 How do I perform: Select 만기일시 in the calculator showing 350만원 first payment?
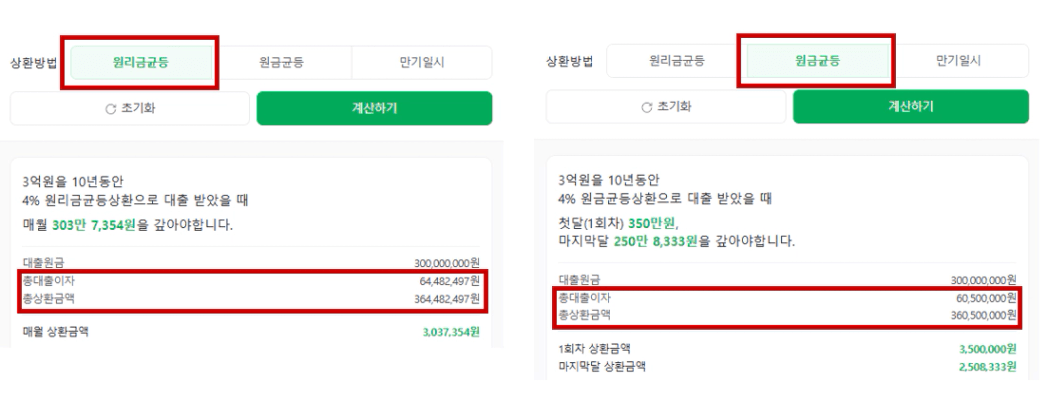click(x=958, y=61)
